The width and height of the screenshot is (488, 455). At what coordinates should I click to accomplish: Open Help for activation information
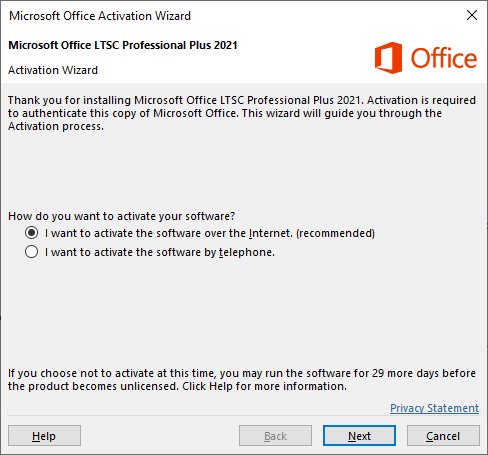tap(44, 436)
